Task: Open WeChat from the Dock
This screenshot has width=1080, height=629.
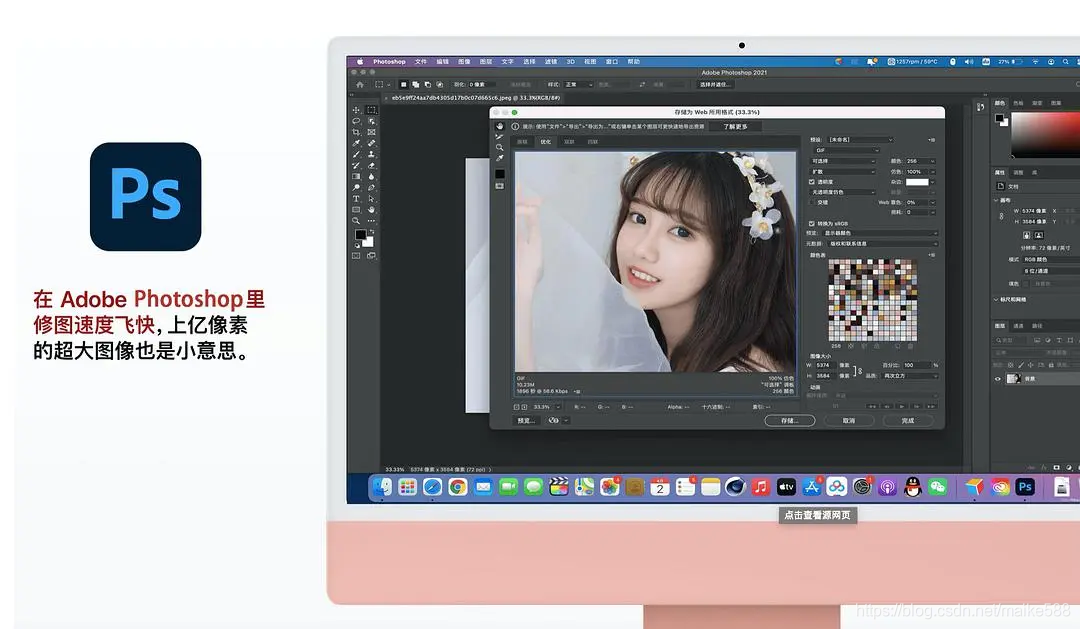Action: click(x=937, y=487)
